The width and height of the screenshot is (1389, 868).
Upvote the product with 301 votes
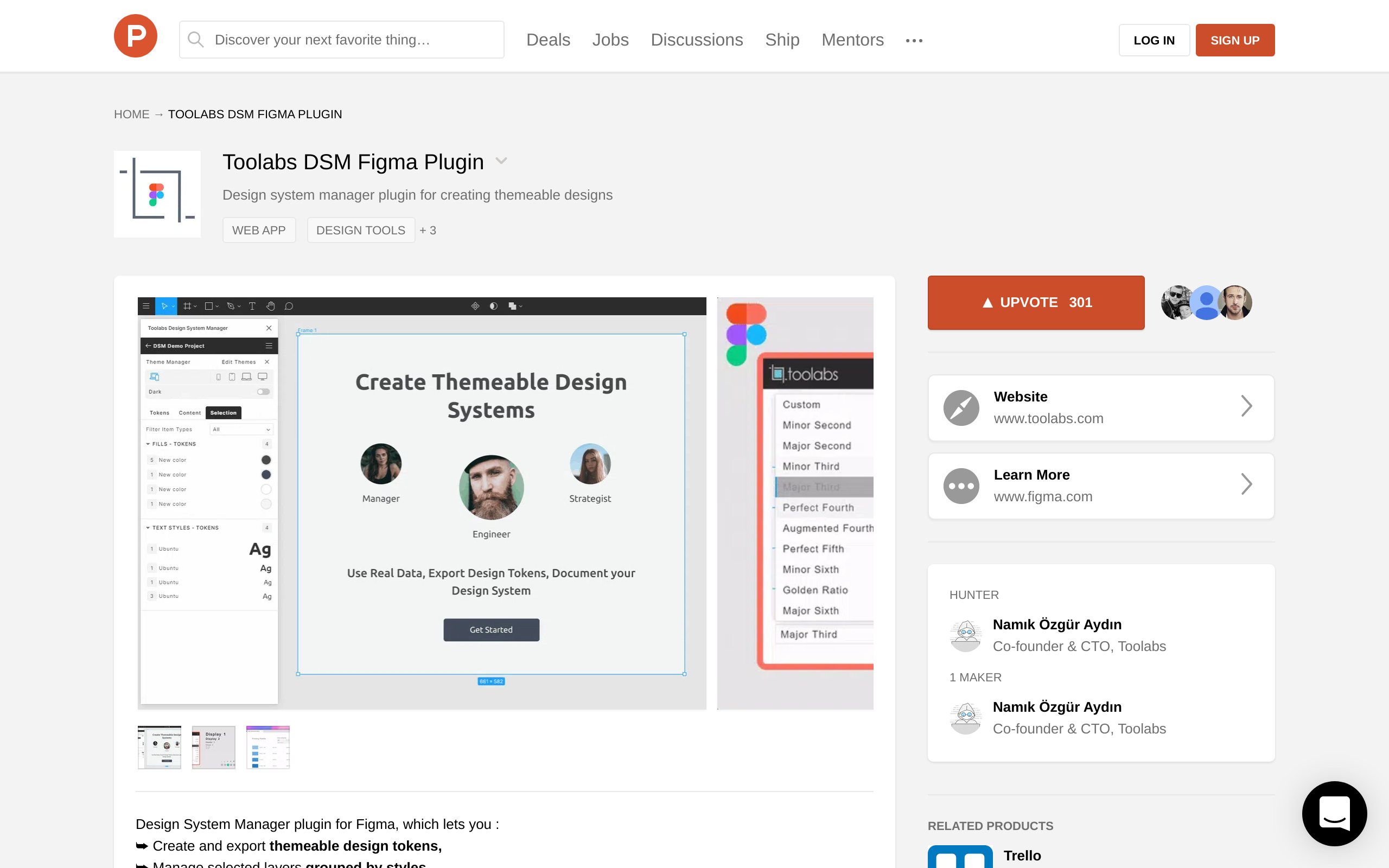click(x=1035, y=303)
